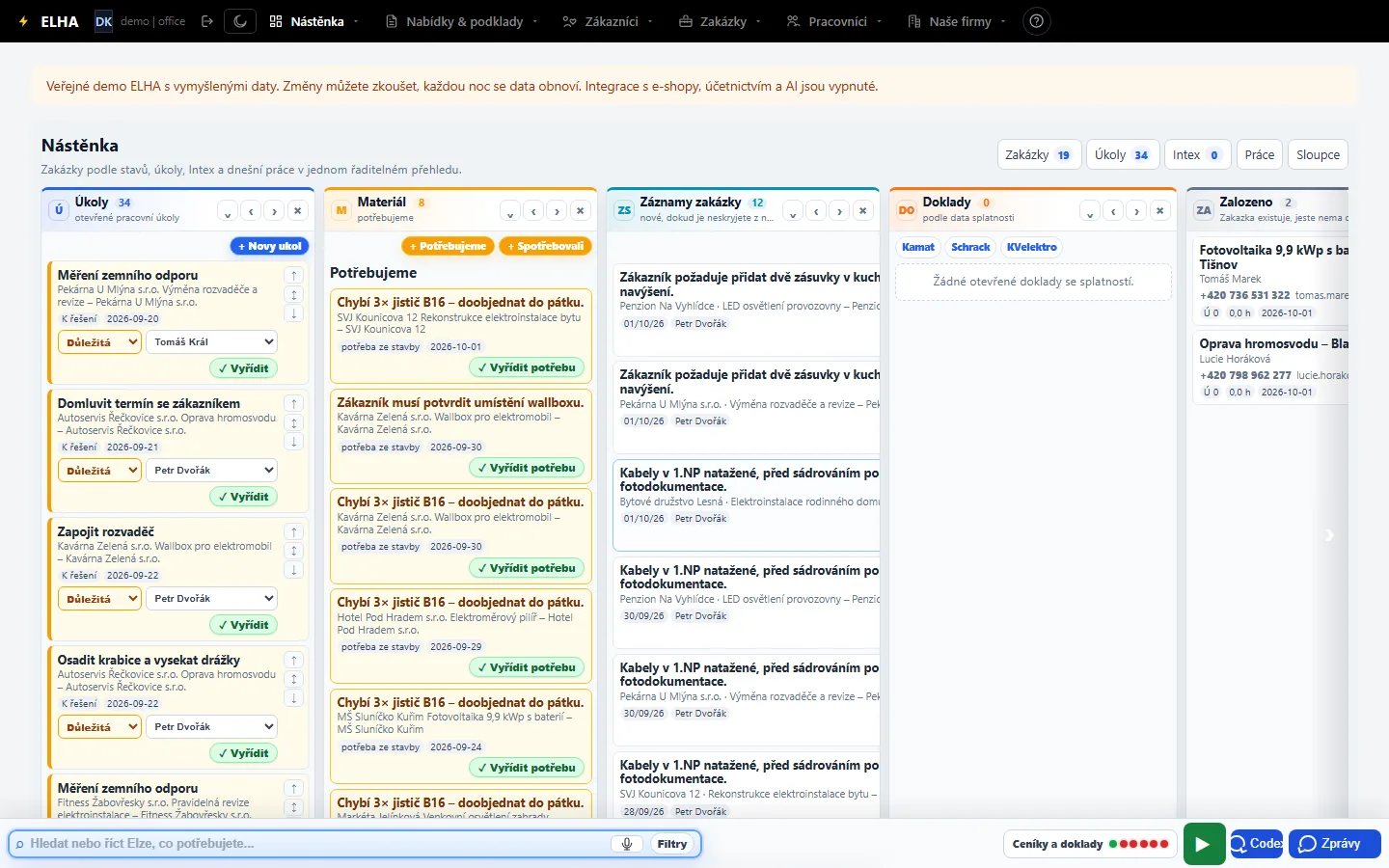Open the Schrack supplier link

(x=970, y=247)
